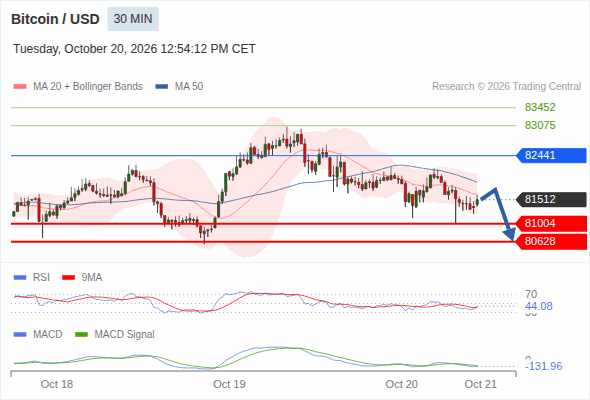Toggle the MA 50 legend label
Image resolution: width=590 pixels, height=400 pixels.
pos(189,87)
